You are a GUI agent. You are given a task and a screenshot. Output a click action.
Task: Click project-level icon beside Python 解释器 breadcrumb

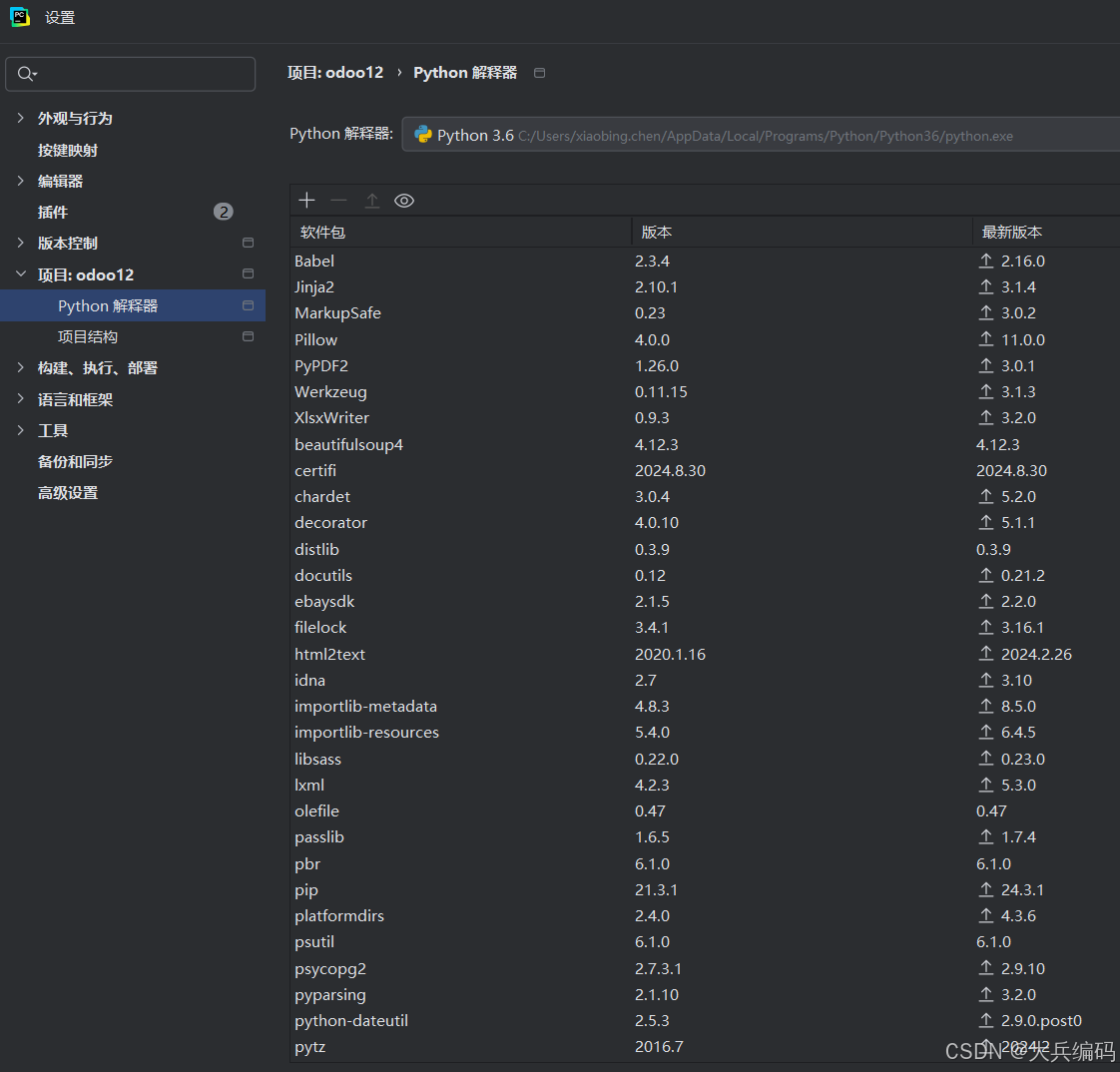[x=539, y=73]
